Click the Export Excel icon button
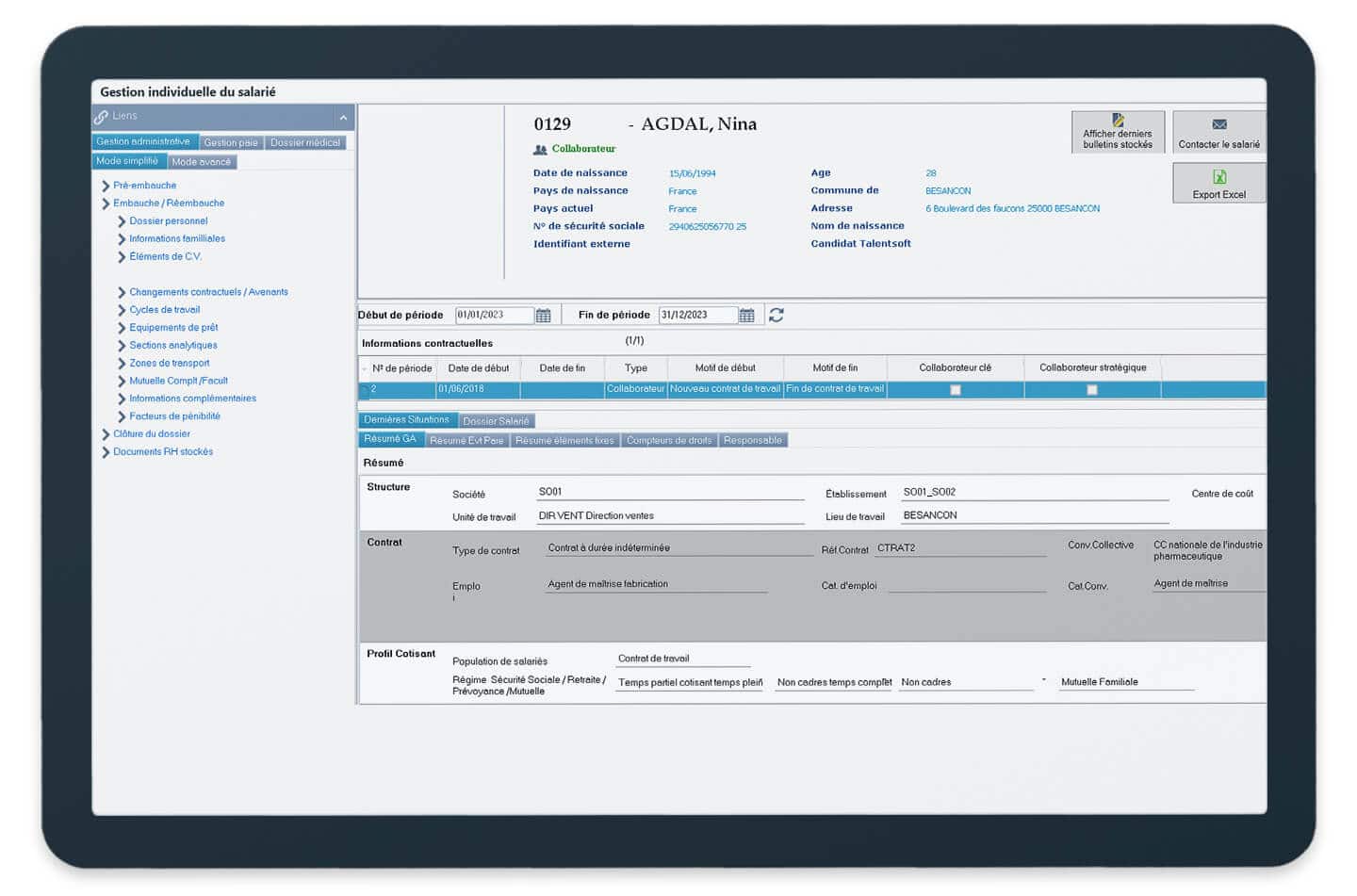 1218,177
